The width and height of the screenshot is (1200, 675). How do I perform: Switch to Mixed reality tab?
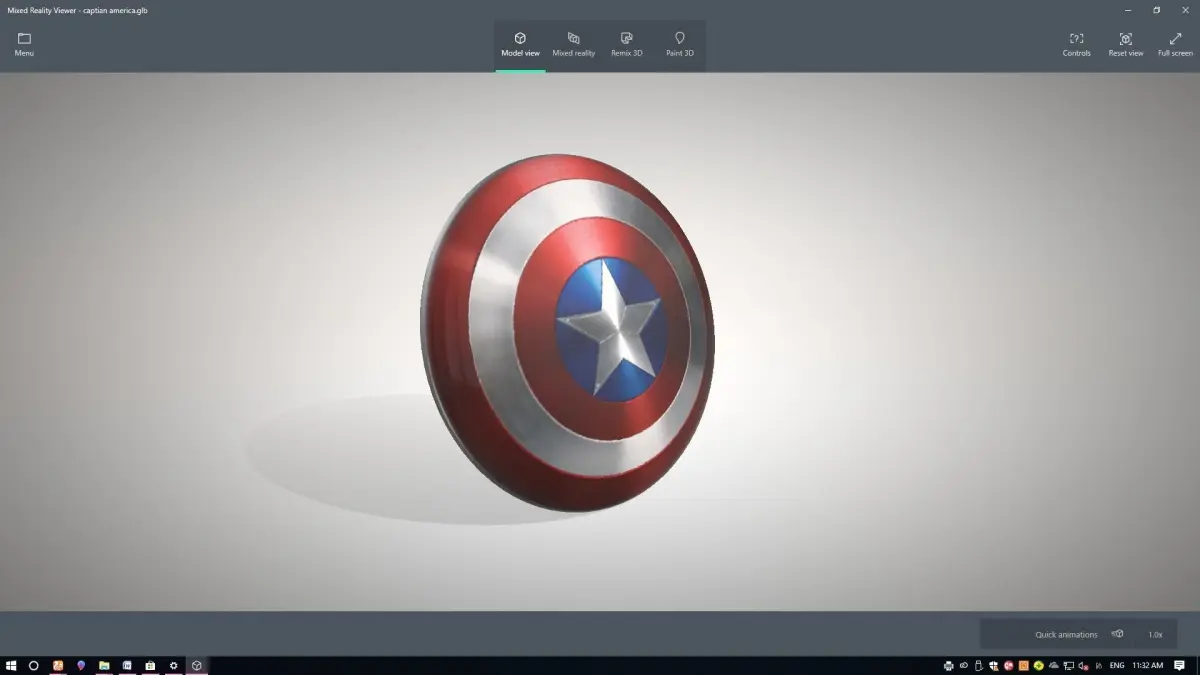click(x=573, y=45)
